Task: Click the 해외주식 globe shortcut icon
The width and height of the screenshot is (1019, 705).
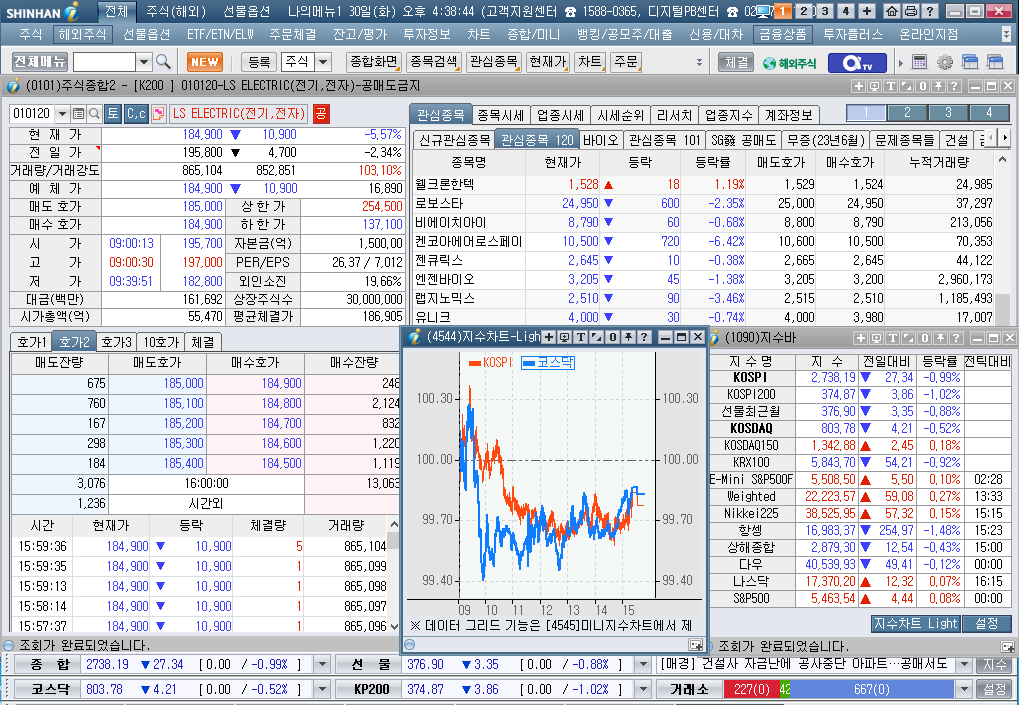Action: 790,63
